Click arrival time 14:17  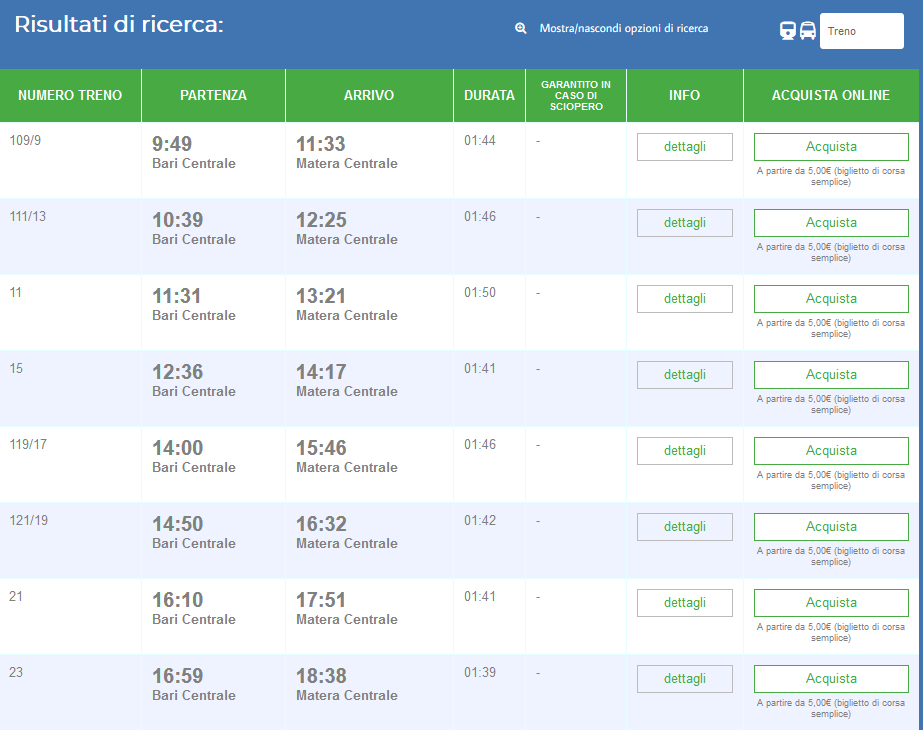pyautogui.click(x=321, y=371)
